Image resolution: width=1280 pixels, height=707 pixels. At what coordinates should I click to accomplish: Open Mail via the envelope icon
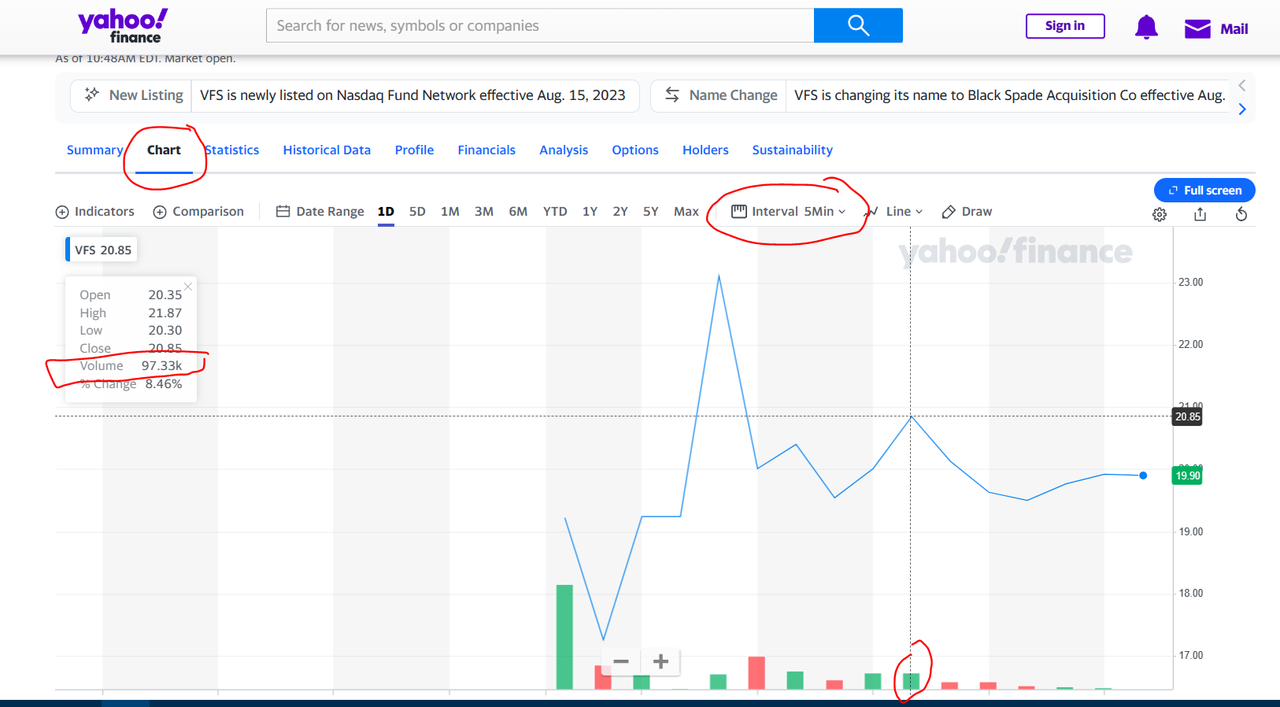pos(1197,29)
